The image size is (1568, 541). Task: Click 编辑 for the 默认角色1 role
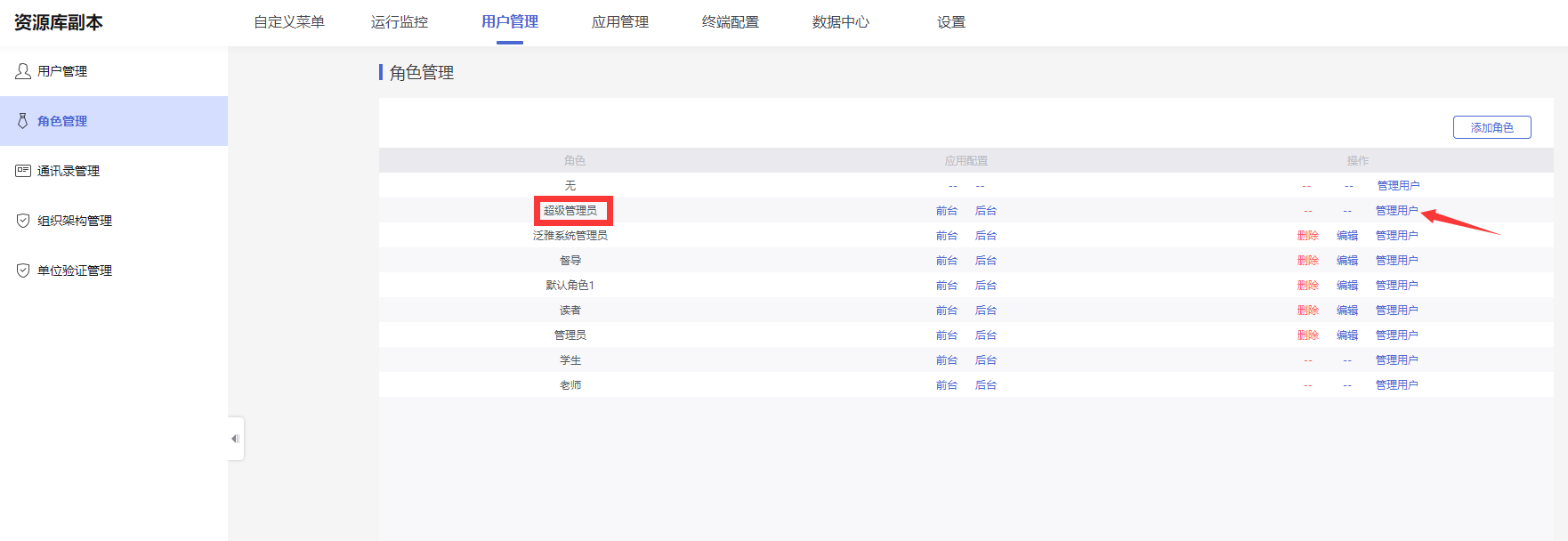coord(1347,286)
